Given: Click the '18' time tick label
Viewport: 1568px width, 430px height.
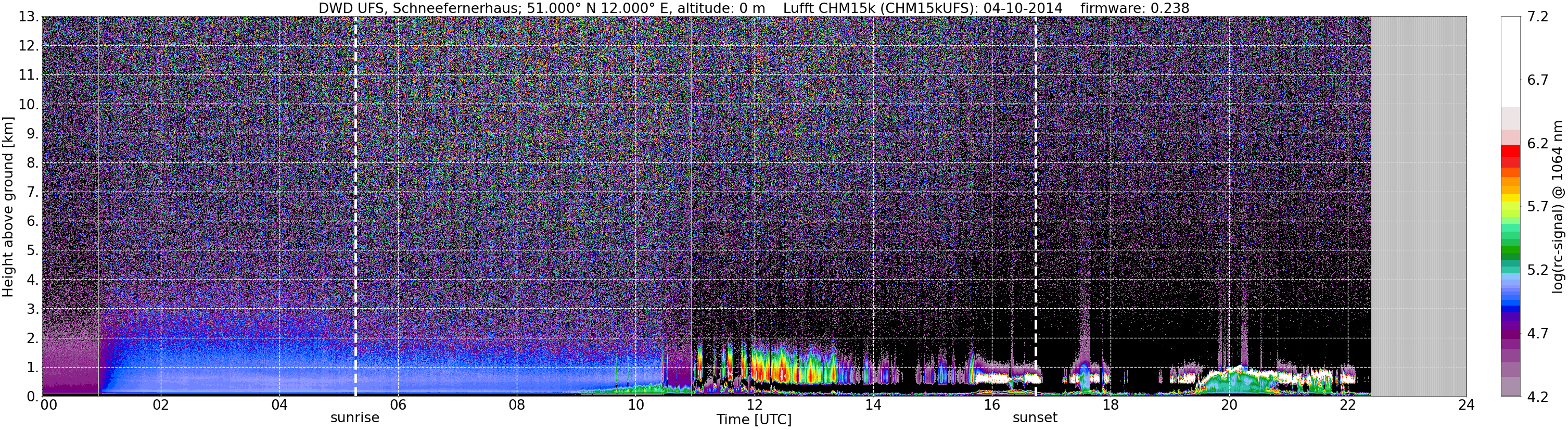Looking at the screenshot, I should (1110, 405).
